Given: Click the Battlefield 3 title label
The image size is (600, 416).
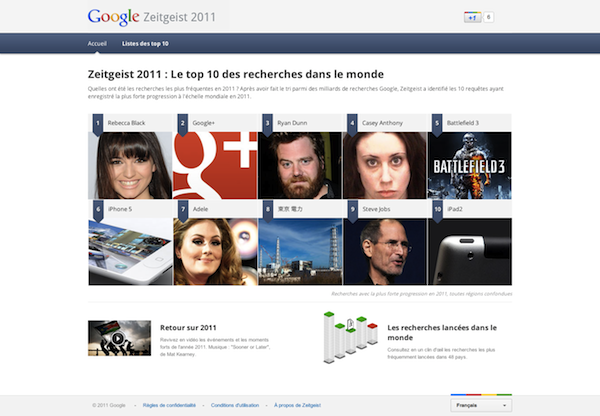Looking at the screenshot, I should point(463,123).
